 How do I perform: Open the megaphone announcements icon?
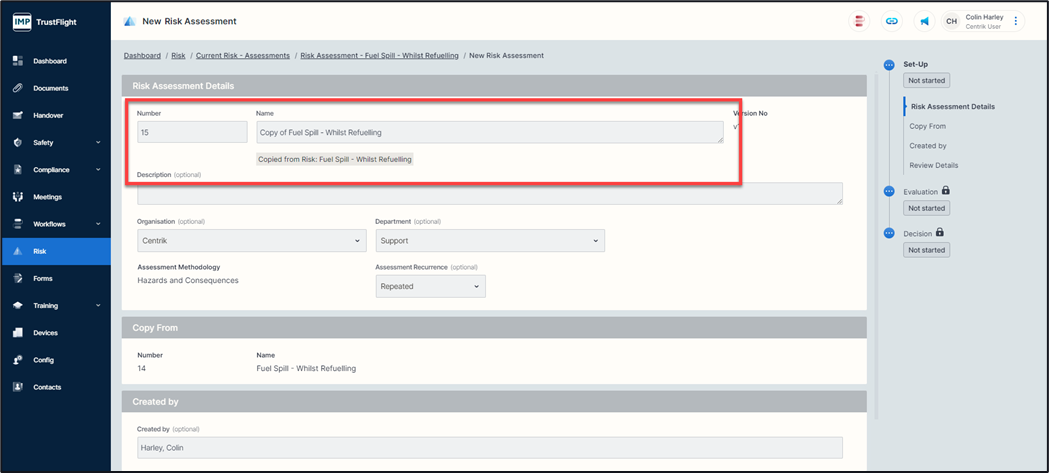[x=924, y=21]
